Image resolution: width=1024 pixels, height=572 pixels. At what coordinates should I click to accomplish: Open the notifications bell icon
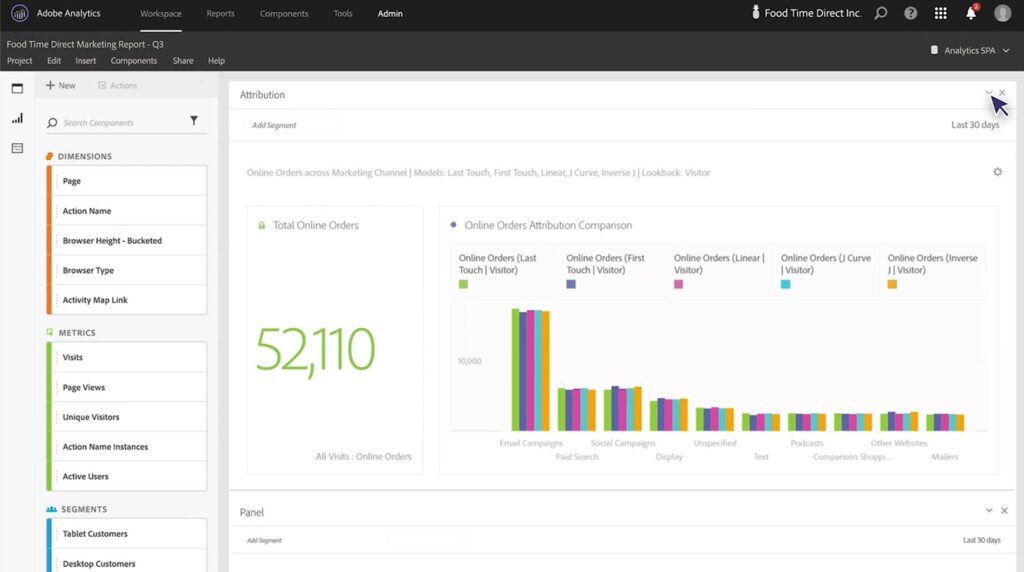click(x=971, y=13)
